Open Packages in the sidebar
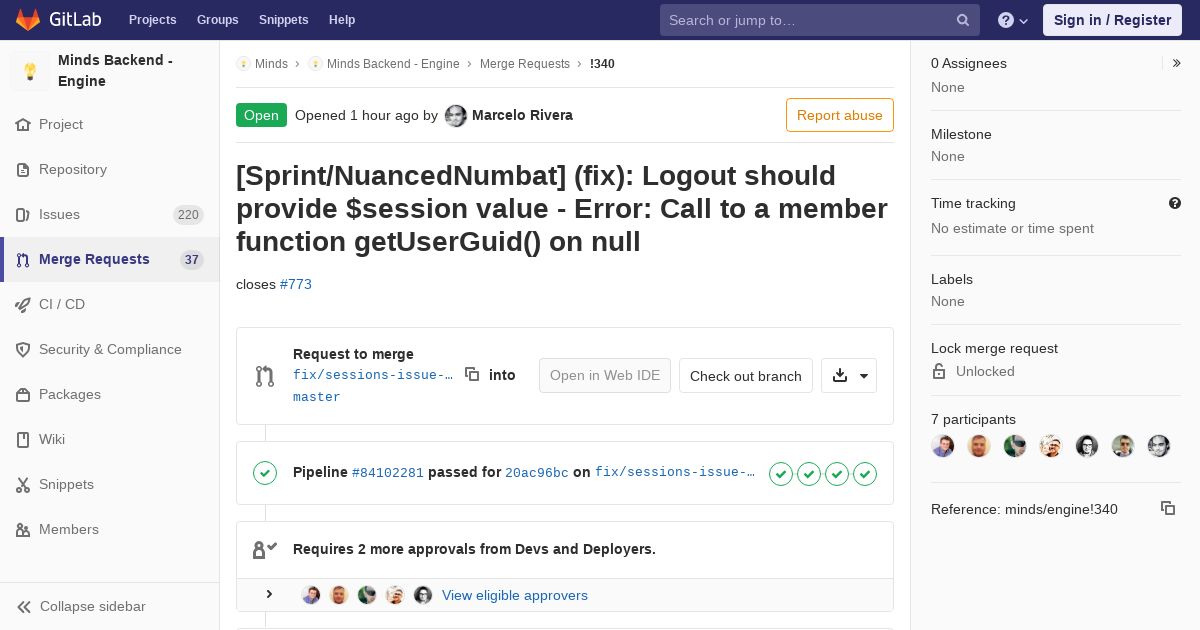 tap(110, 394)
